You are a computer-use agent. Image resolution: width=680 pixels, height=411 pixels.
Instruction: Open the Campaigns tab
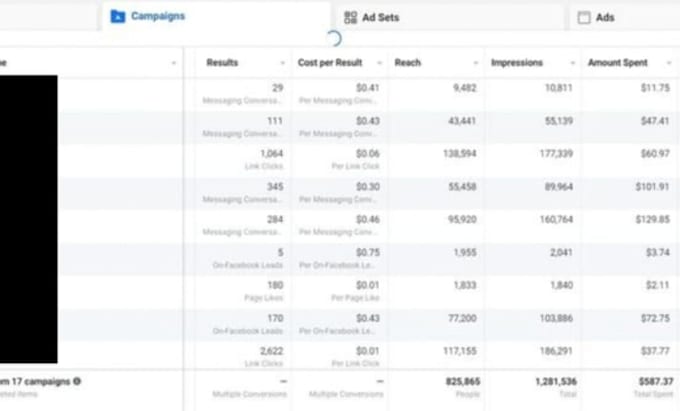click(216, 16)
